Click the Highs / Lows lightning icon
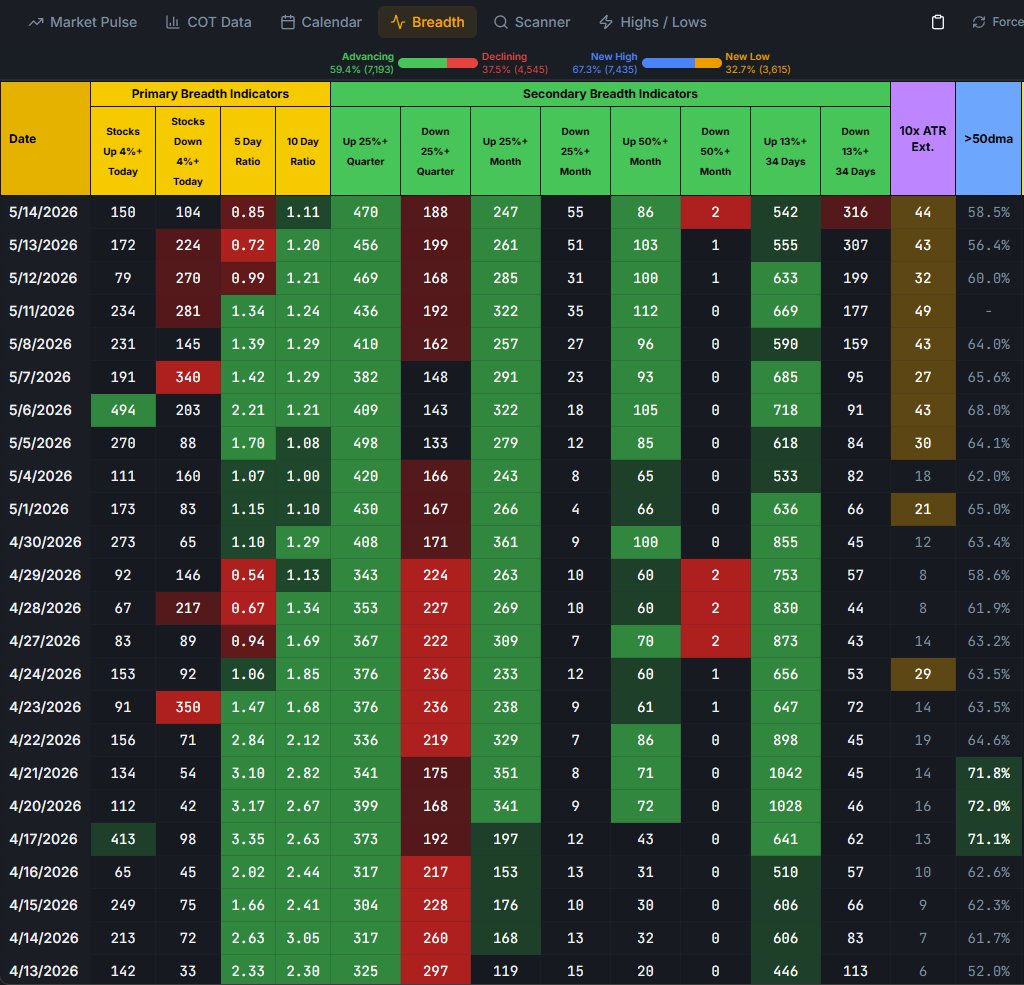The image size is (1024, 985). [x=606, y=22]
